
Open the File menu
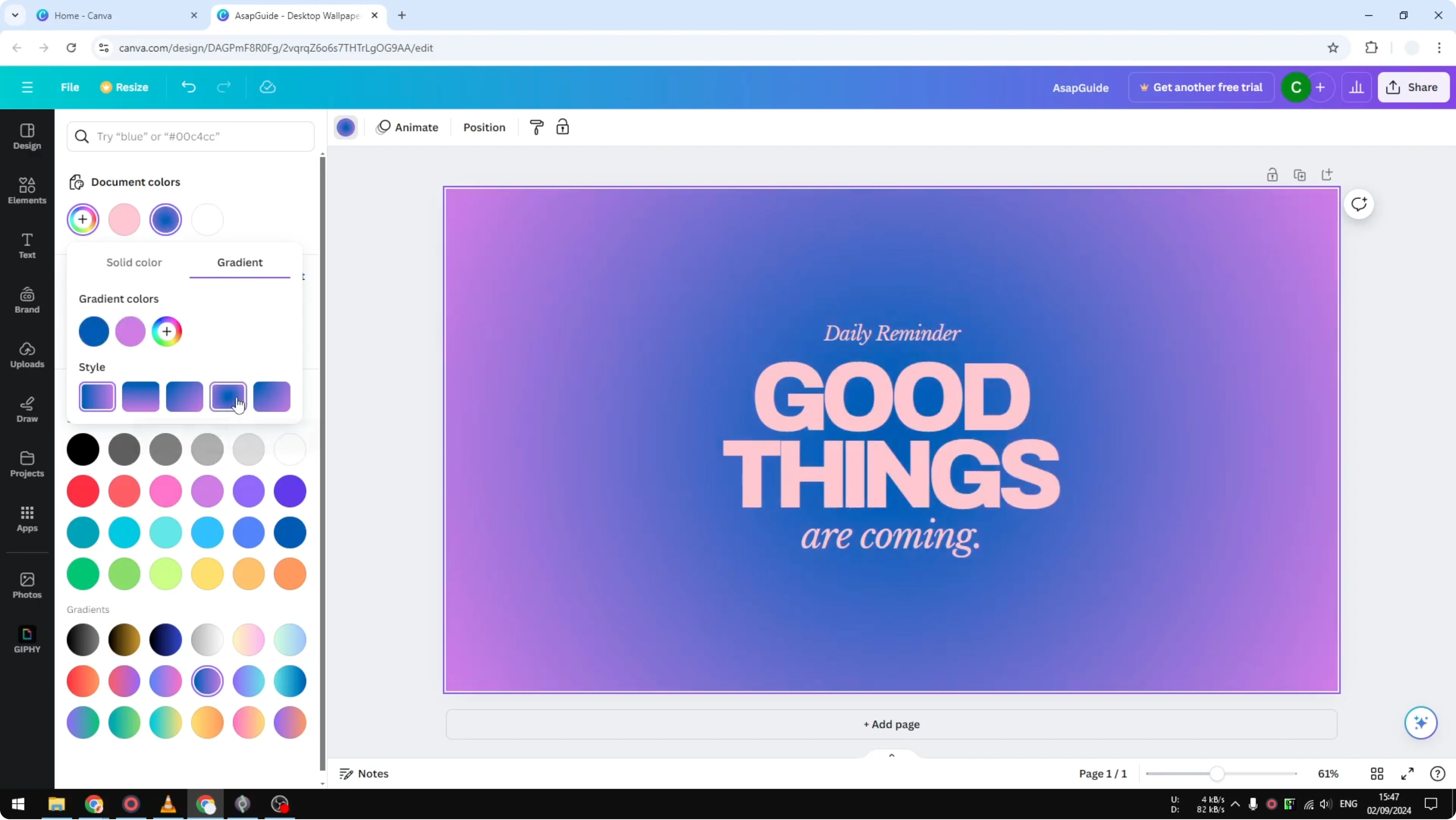click(x=70, y=87)
